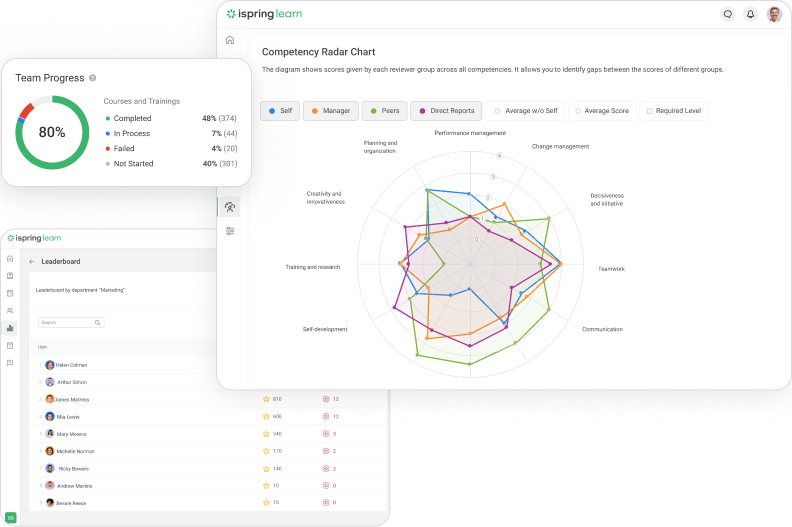Toggle the Direct Reports series filter
Image resolution: width=792 pixels, height=527 pixels.
click(x=446, y=111)
